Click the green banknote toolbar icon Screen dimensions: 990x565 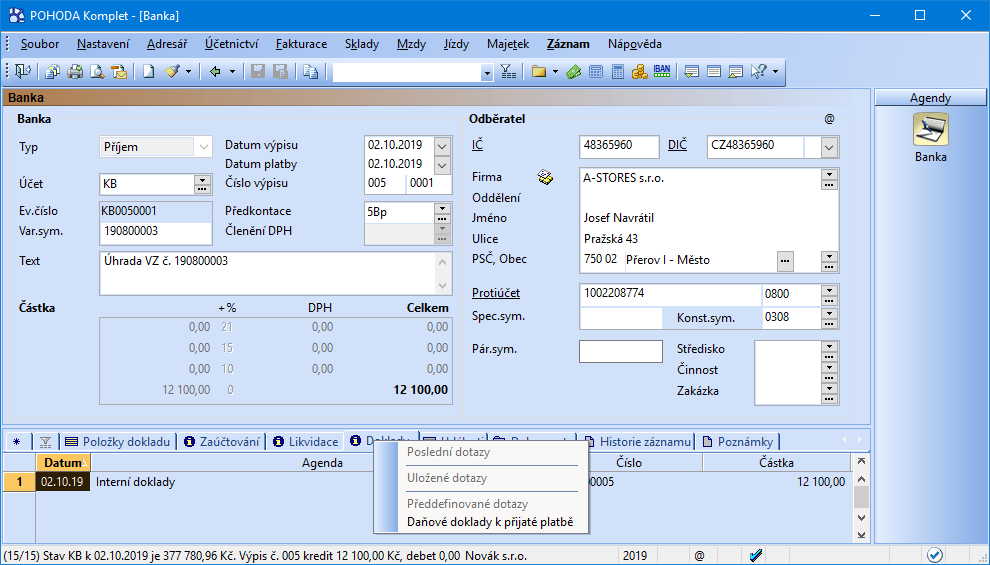pyautogui.click(x=573, y=71)
